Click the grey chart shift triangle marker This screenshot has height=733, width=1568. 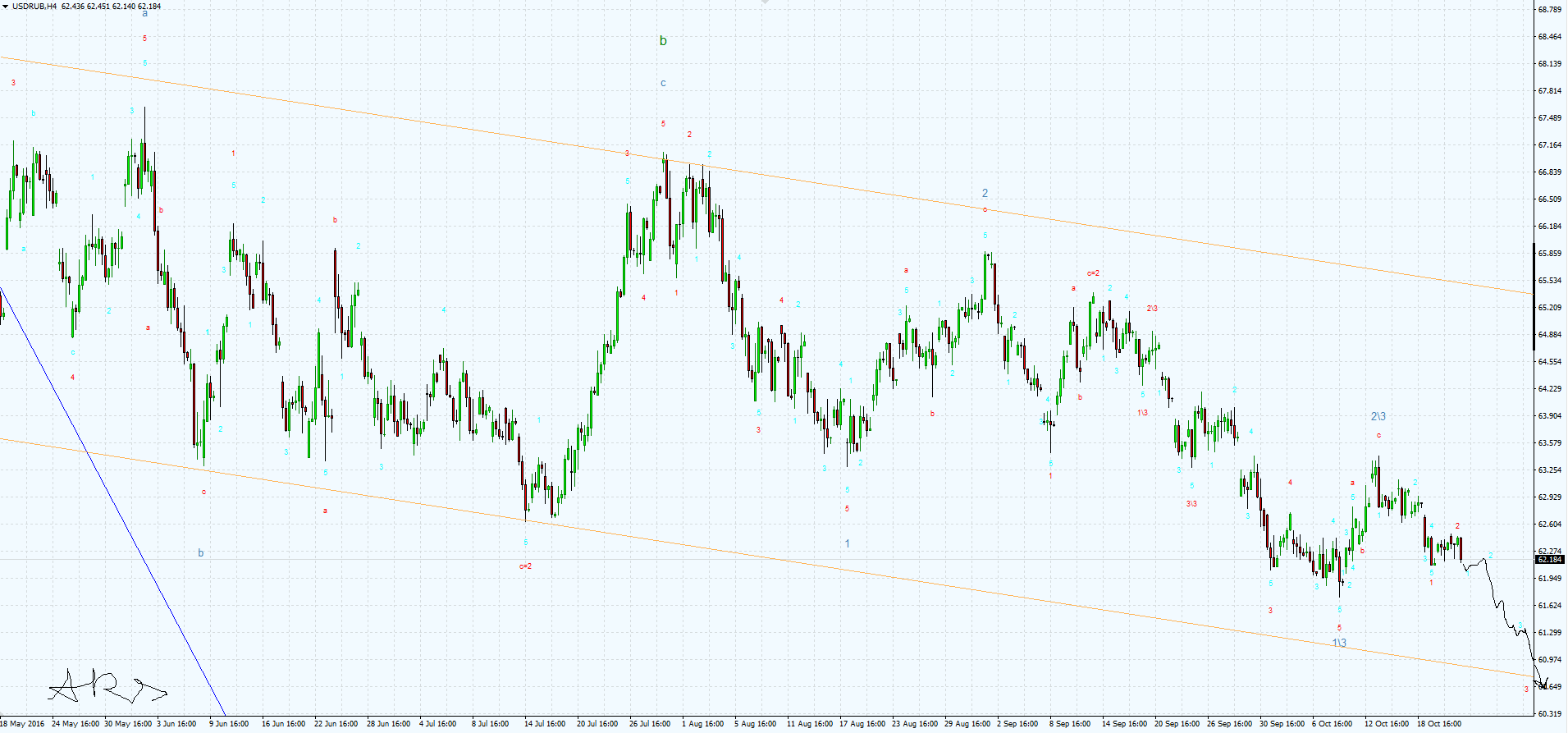(x=765, y=2)
